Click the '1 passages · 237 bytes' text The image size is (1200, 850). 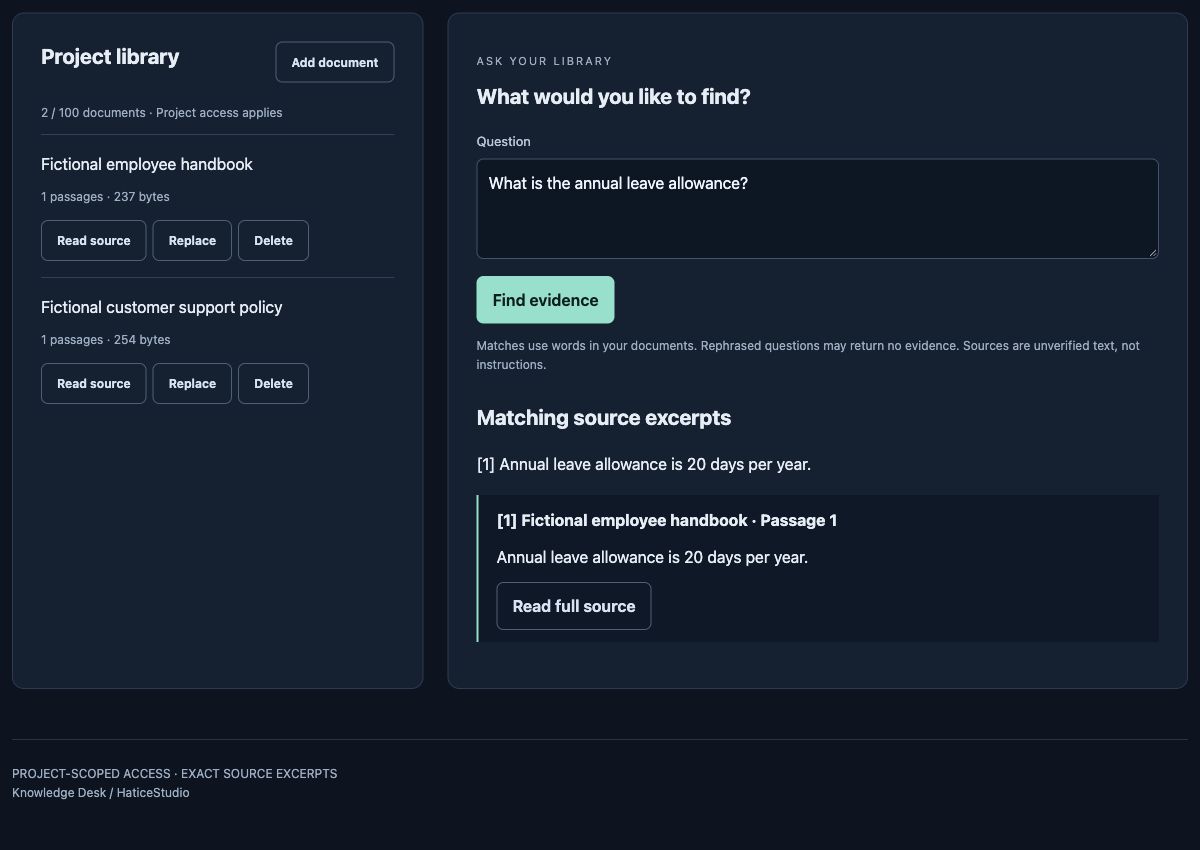coord(105,197)
